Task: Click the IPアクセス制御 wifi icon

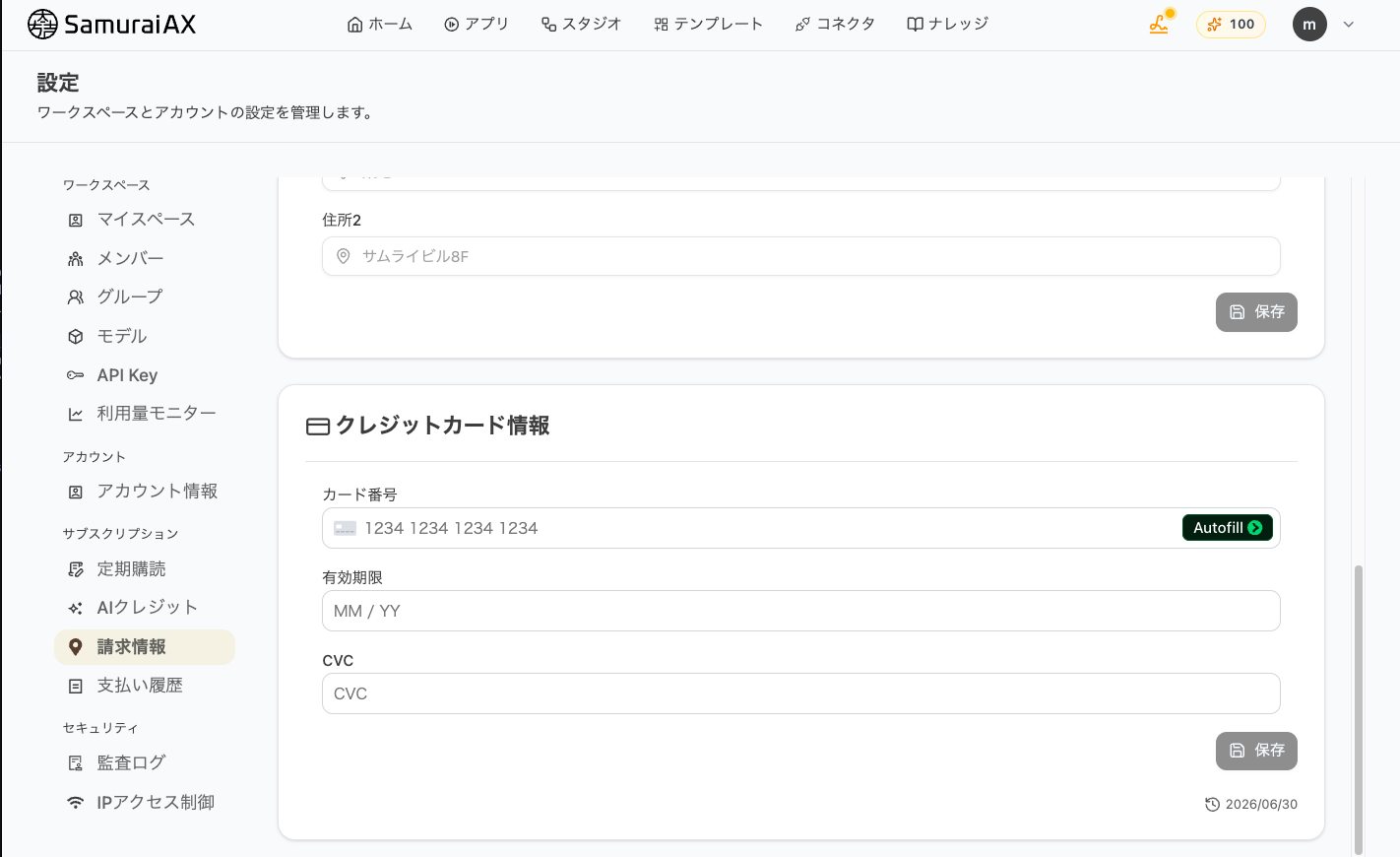Action: [76, 803]
